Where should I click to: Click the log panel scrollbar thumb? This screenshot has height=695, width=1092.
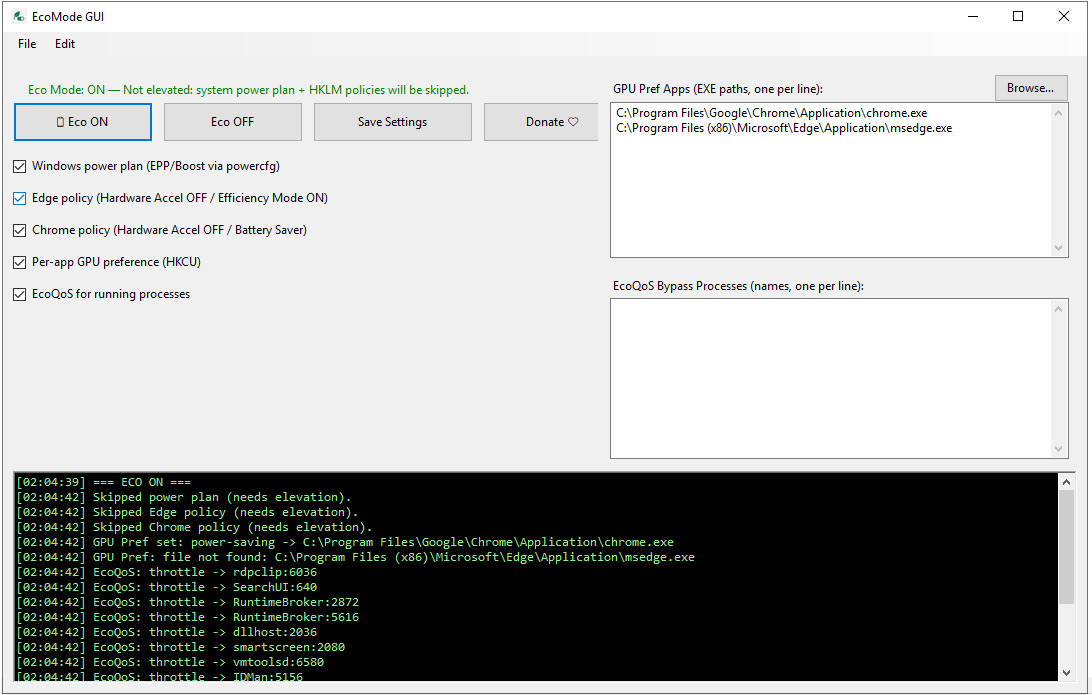1066,547
